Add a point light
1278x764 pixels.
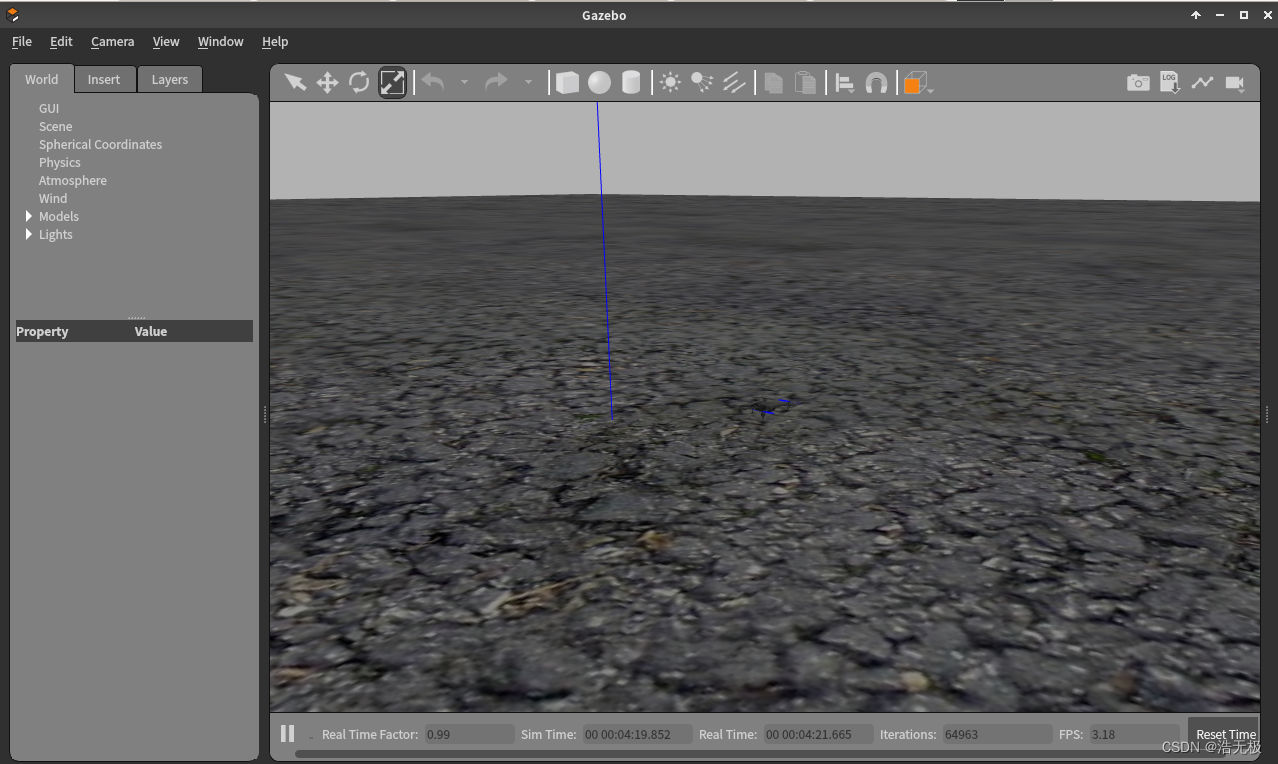670,82
